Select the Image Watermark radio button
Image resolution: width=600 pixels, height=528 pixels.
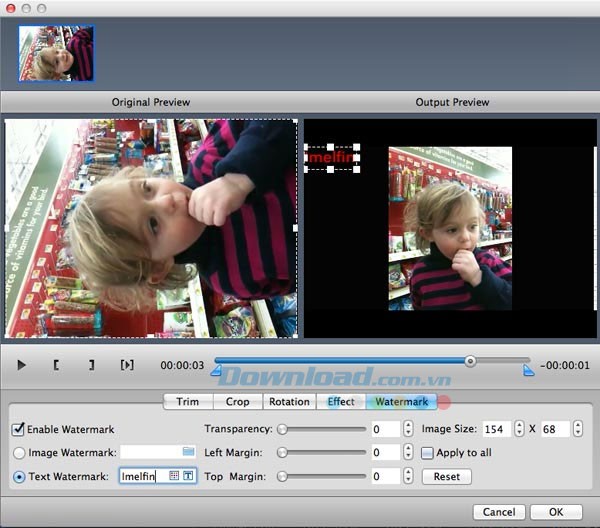point(18,453)
